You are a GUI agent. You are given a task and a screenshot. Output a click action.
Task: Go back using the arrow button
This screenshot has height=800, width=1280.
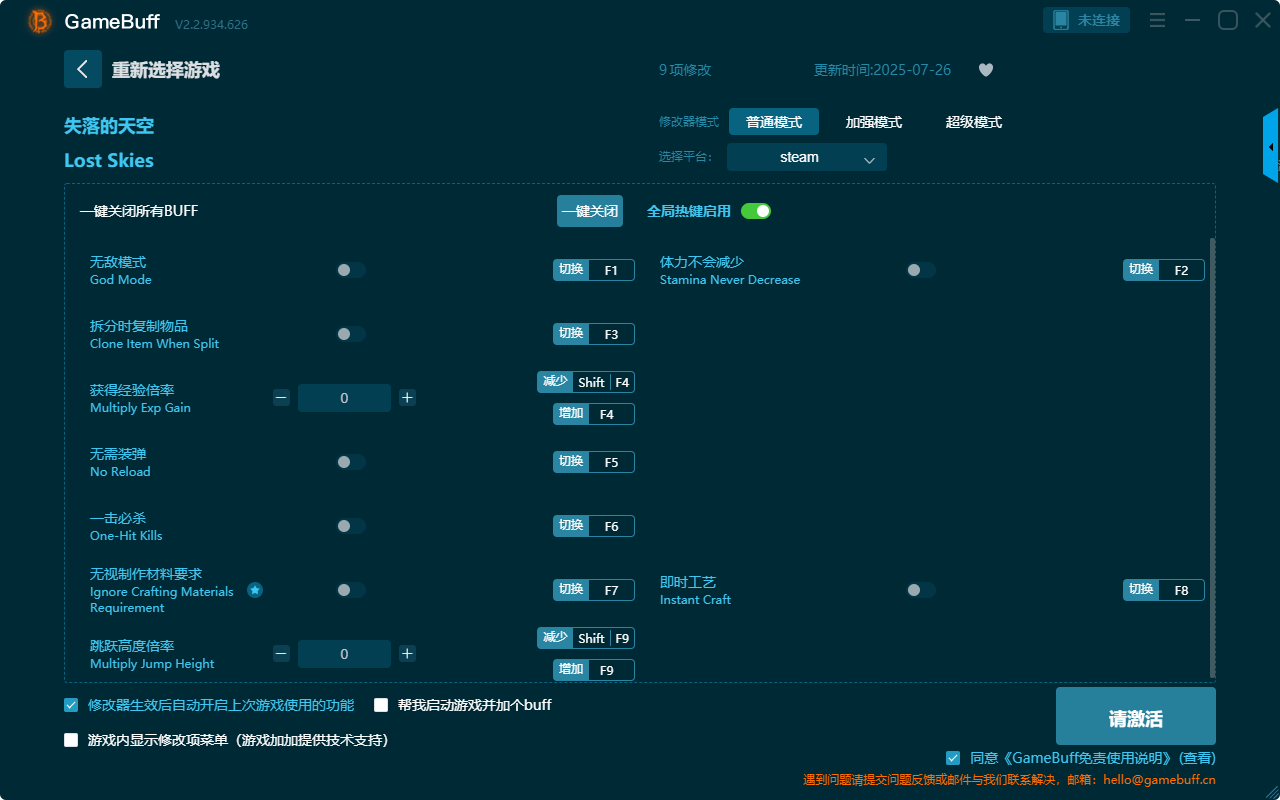click(x=83, y=69)
